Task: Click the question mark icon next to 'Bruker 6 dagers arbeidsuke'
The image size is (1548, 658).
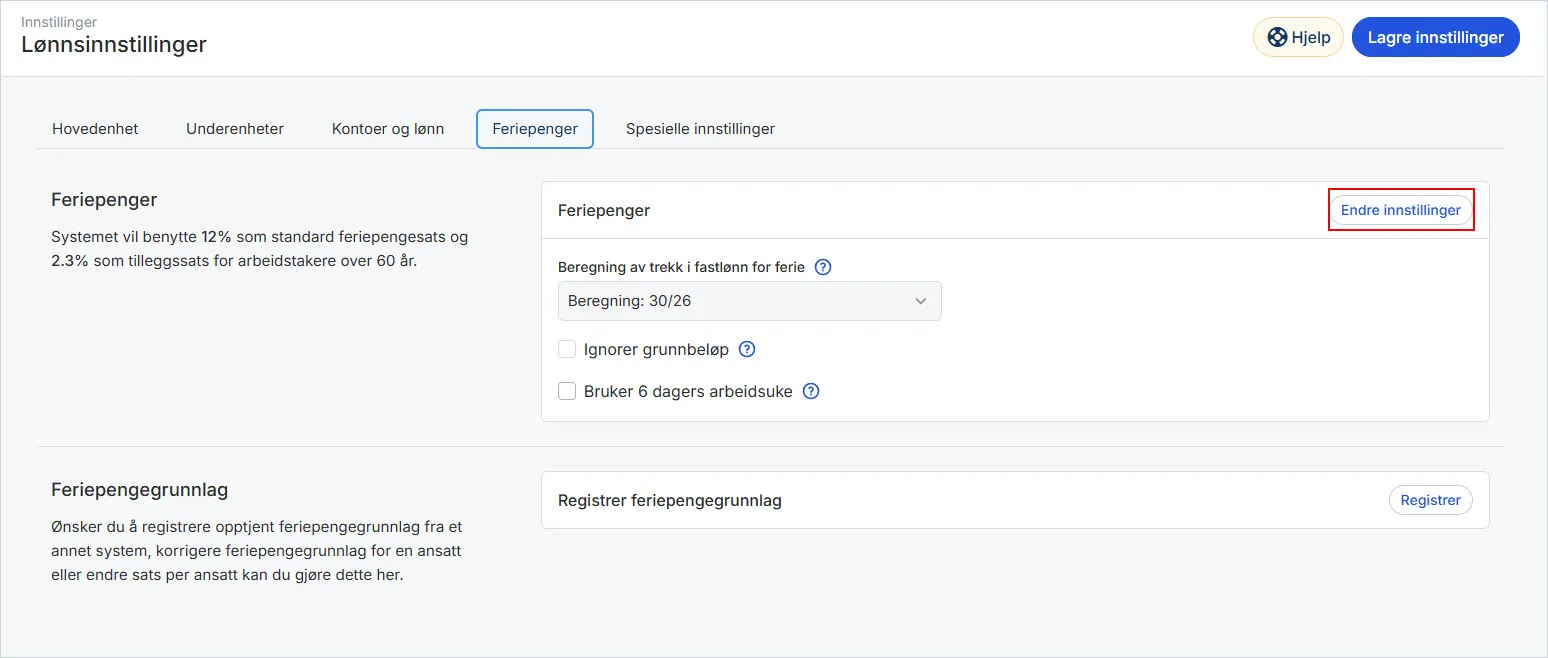Action: (x=810, y=391)
